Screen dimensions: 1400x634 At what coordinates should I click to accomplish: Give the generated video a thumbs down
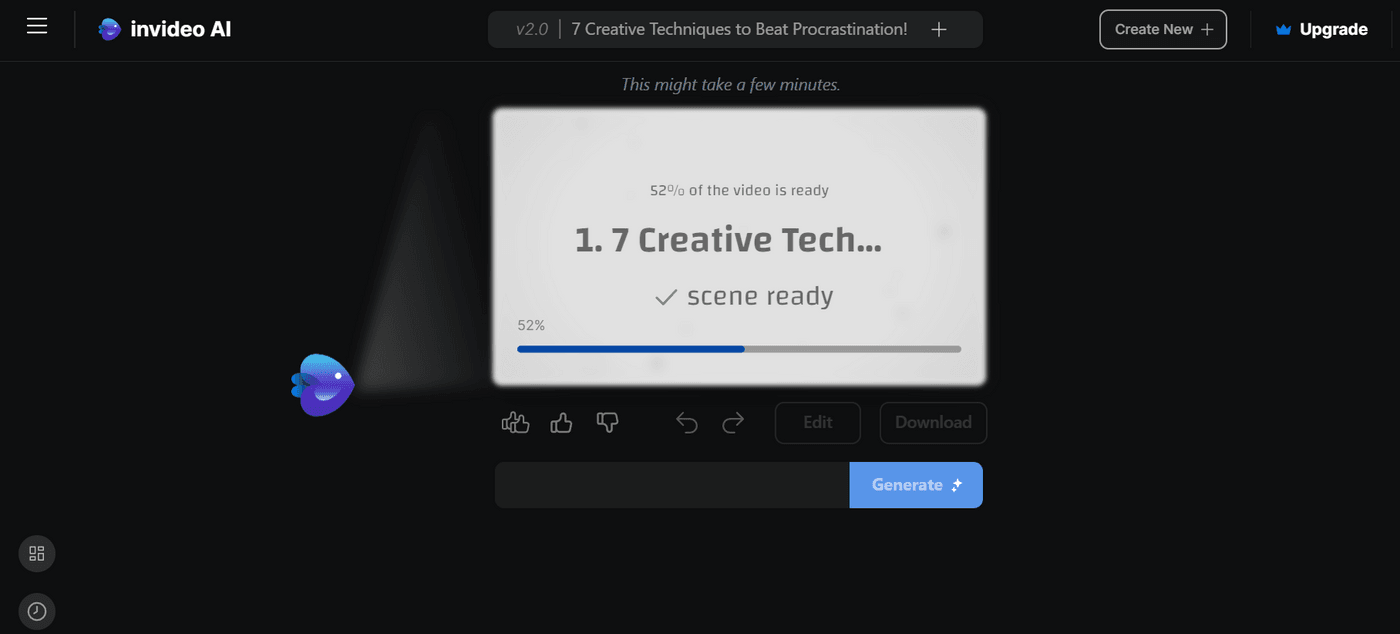click(607, 422)
